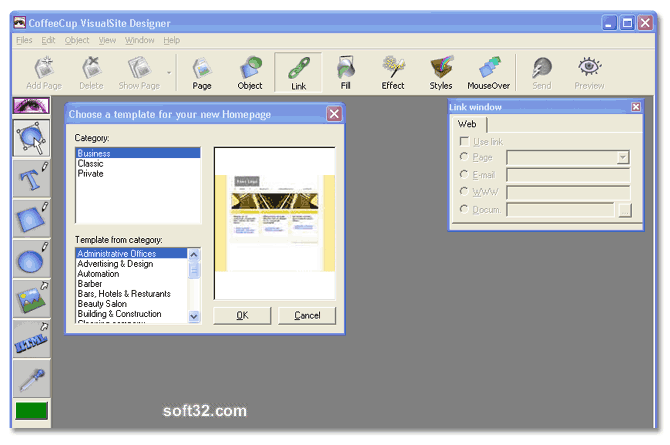Click the green color swatch in sidebar

31,411
